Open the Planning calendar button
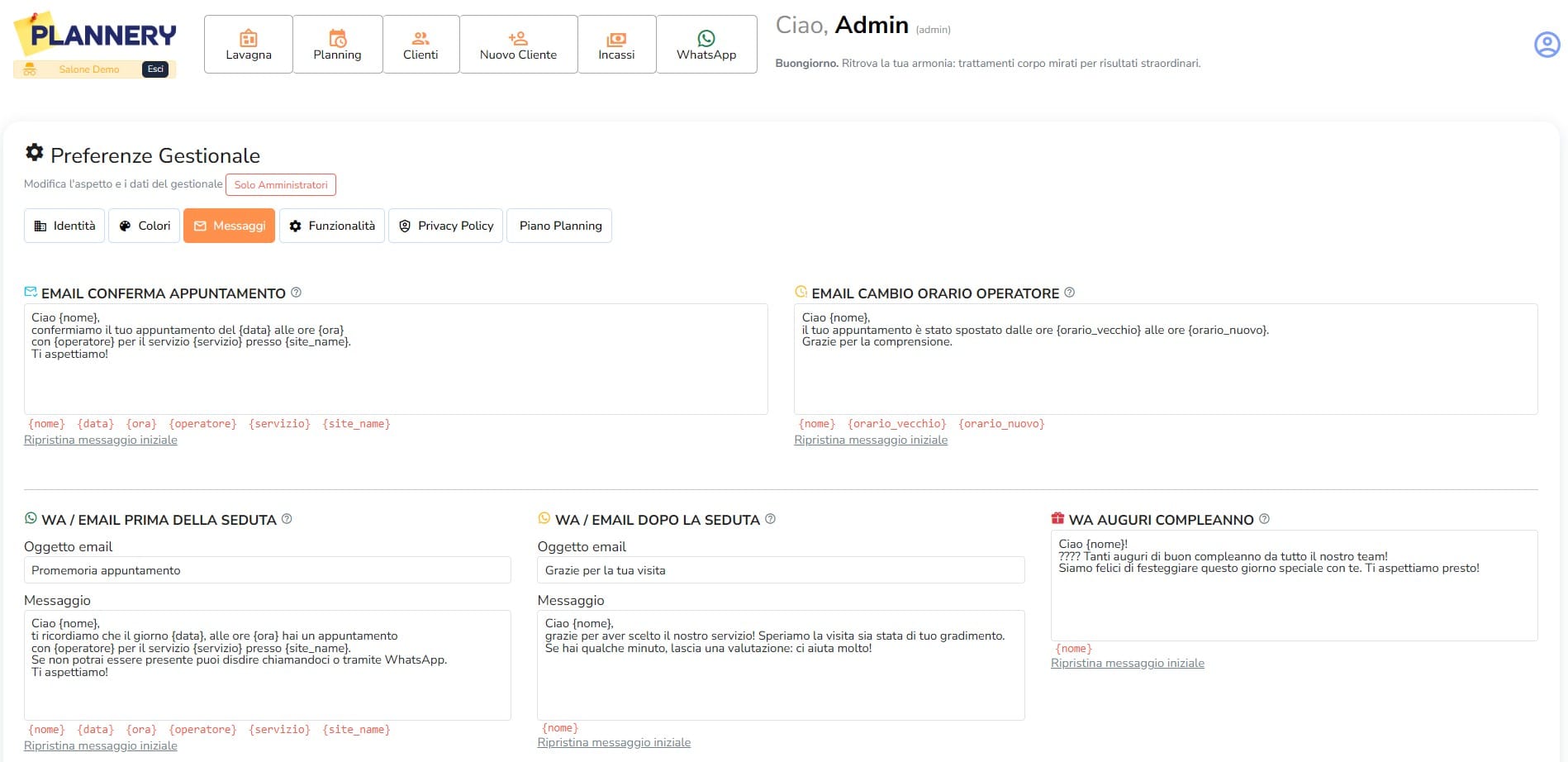The height and width of the screenshot is (762, 1568). click(337, 45)
